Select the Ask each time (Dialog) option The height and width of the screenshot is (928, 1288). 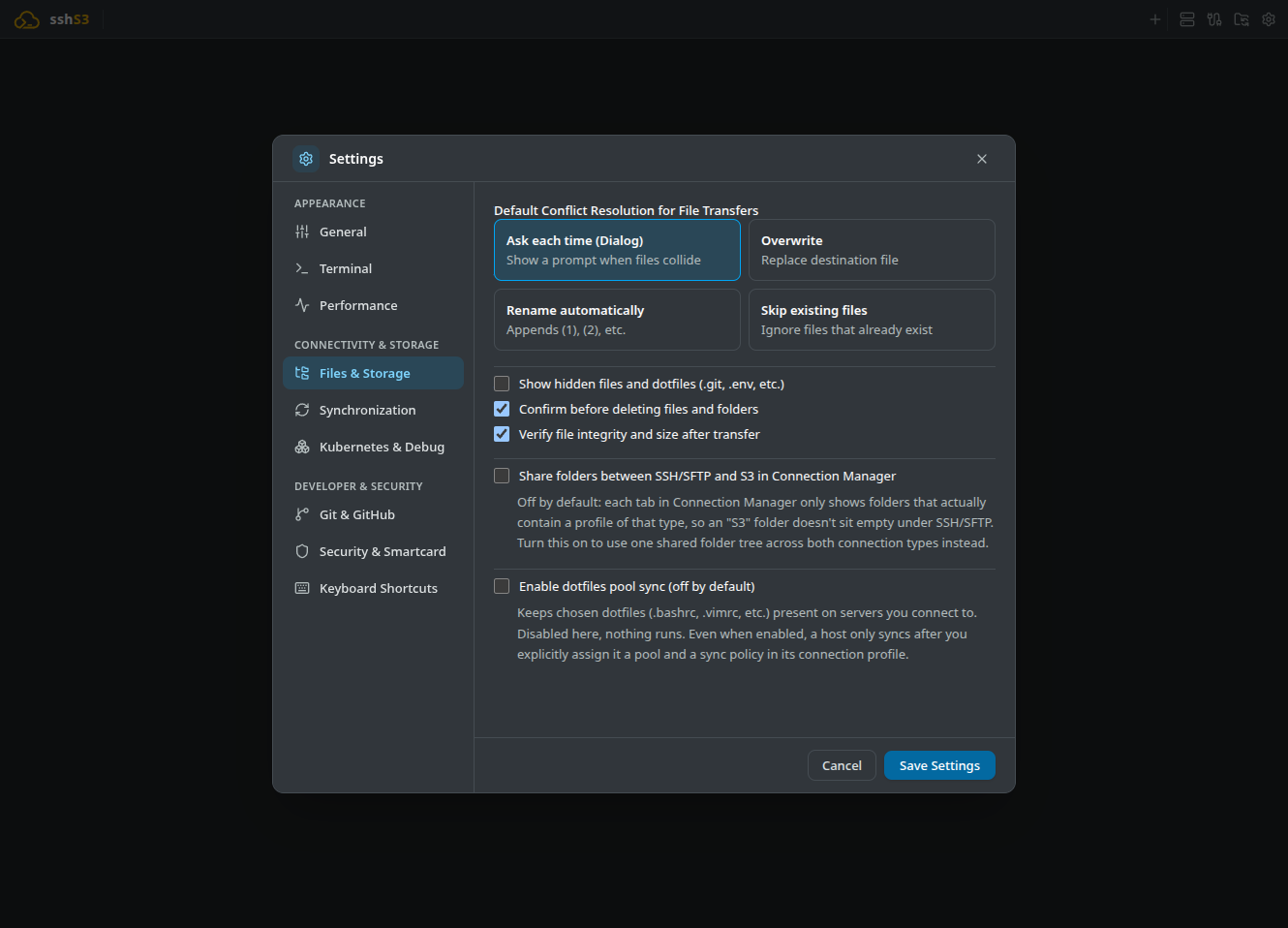(x=617, y=250)
